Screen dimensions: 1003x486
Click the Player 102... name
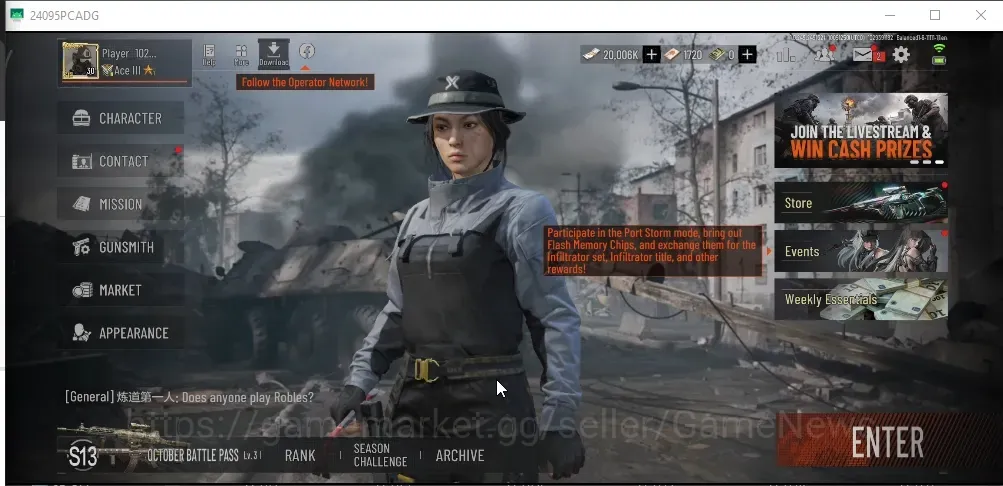point(129,53)
